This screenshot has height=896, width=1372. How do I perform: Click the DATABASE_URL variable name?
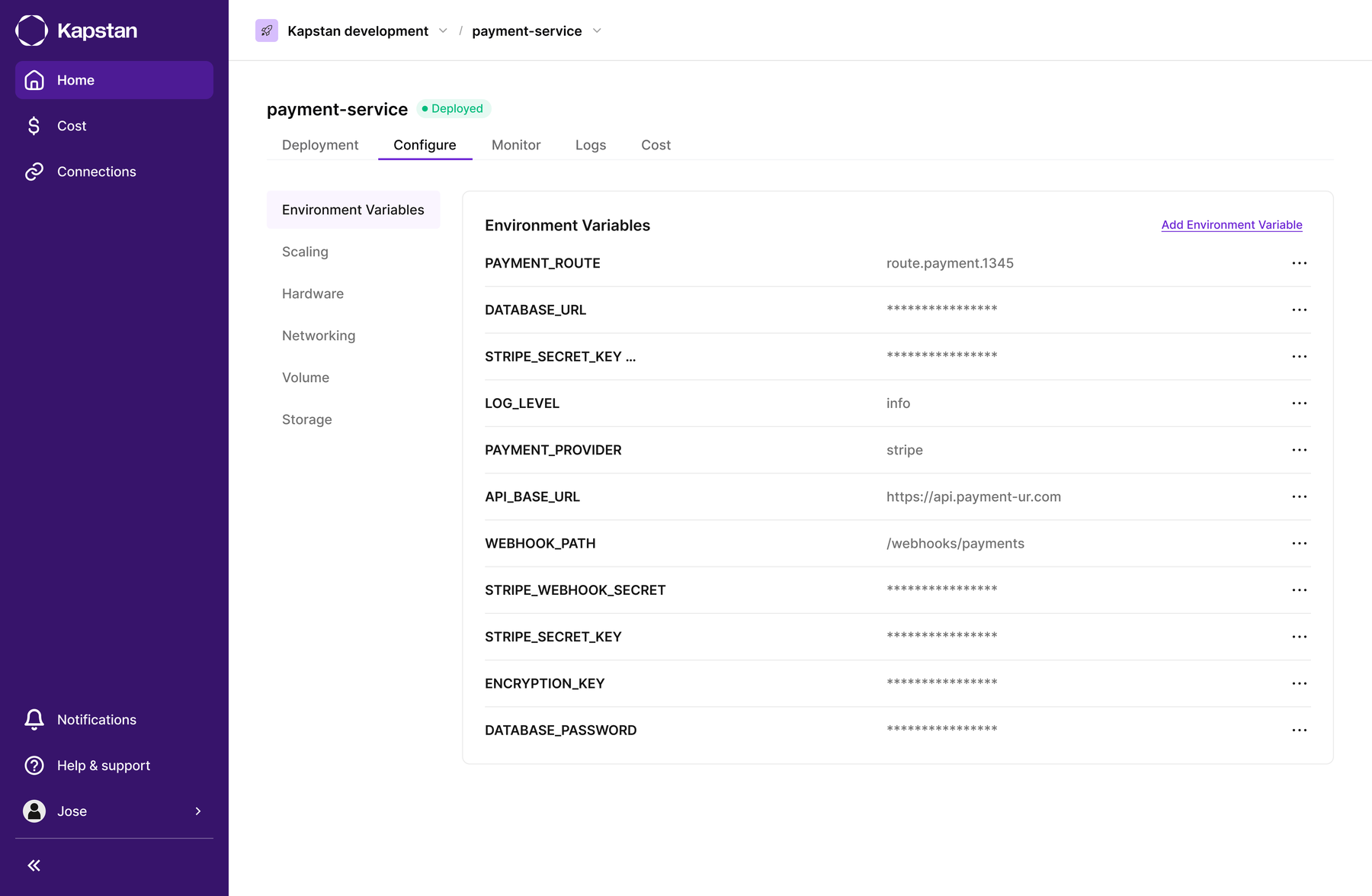[535, 310]
